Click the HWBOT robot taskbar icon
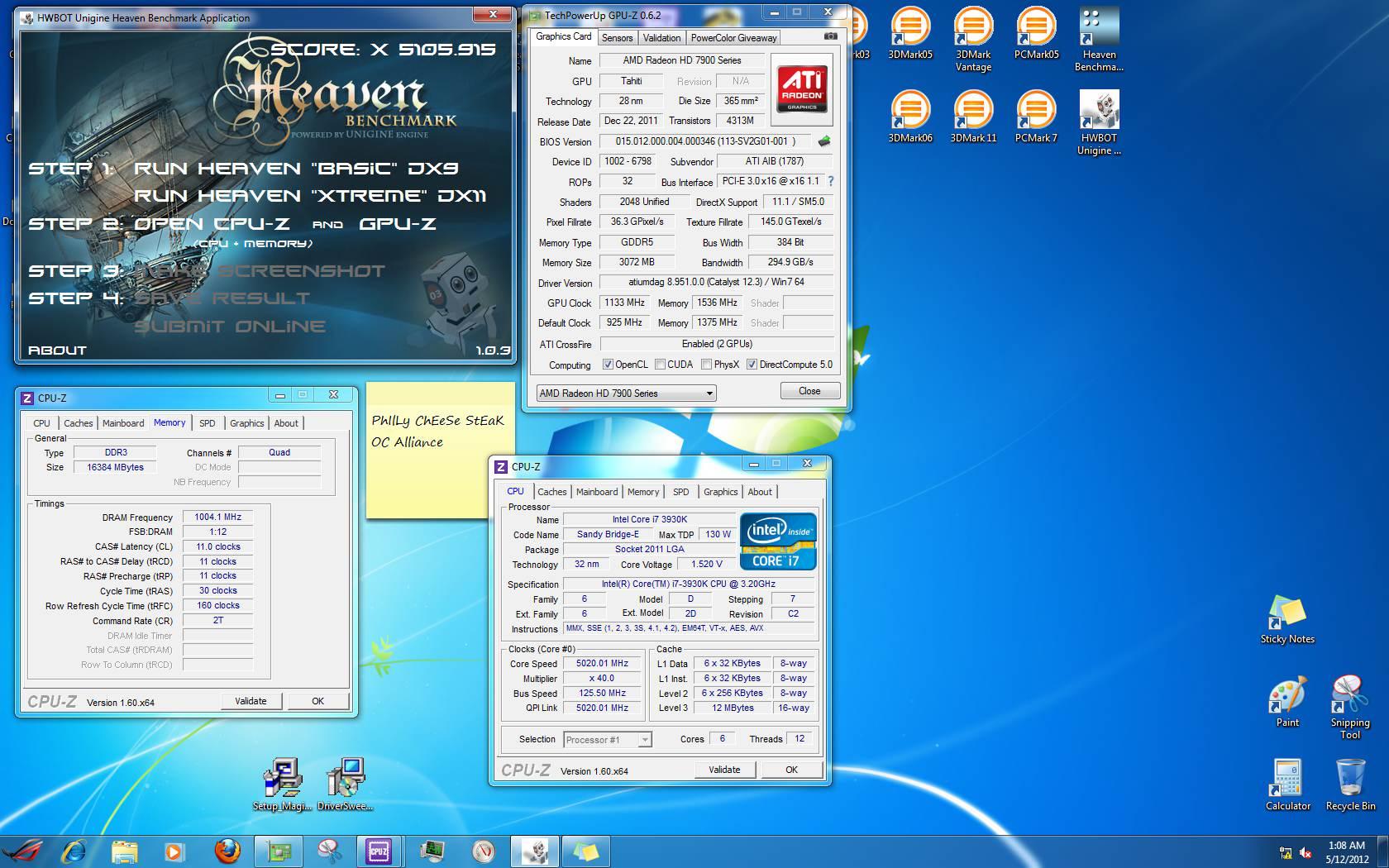Screen dimensions: 1389x868 tap(534, 851)
